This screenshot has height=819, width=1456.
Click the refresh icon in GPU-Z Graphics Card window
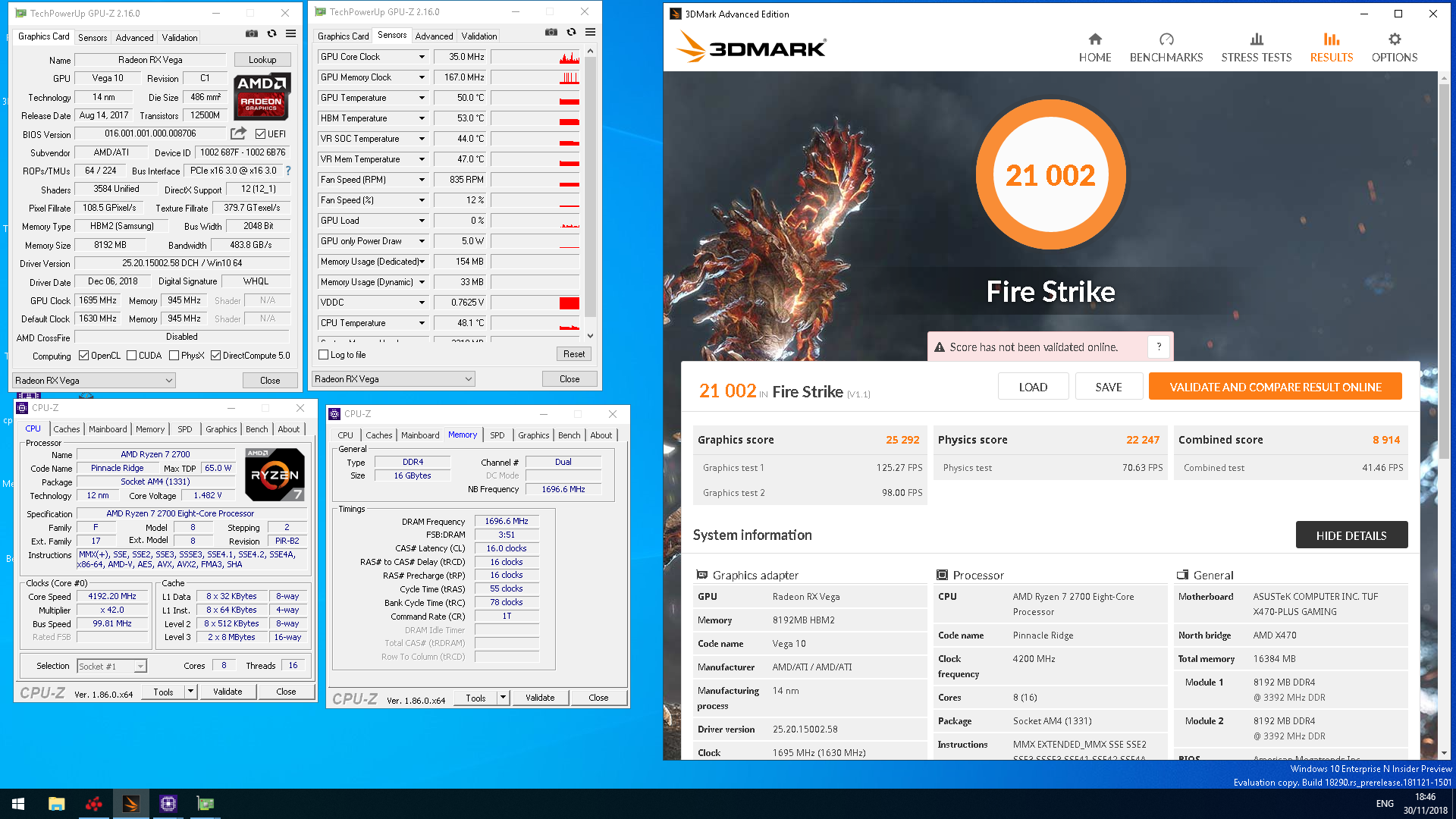tap(271, 34)
